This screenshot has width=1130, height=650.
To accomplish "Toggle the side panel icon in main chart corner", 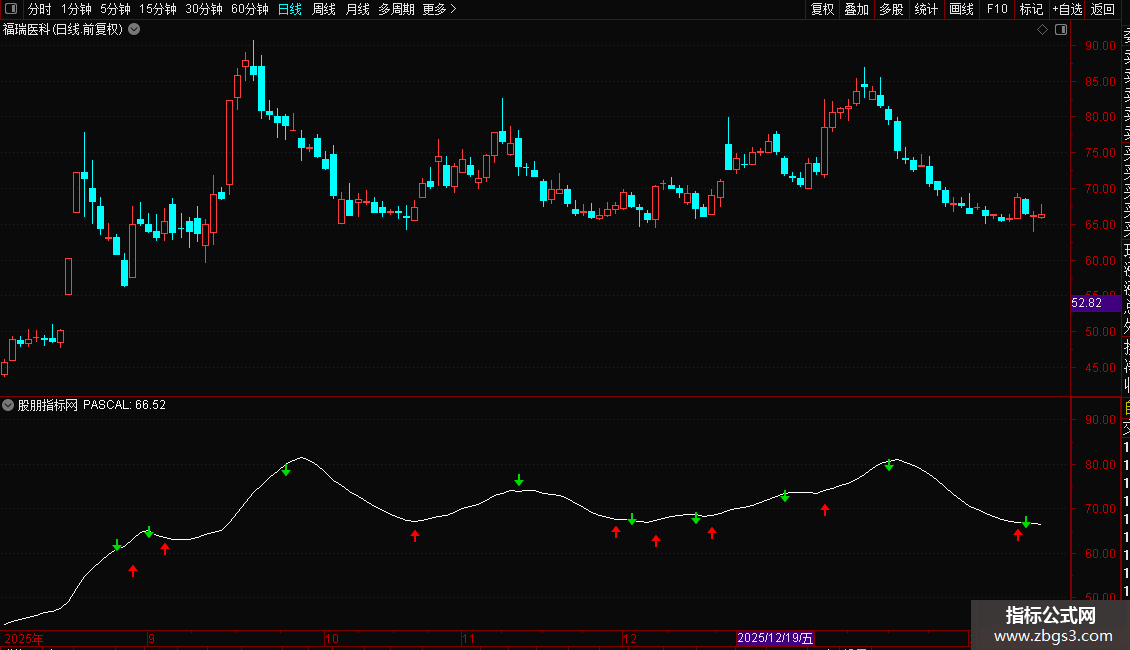I will point(1061,30).
